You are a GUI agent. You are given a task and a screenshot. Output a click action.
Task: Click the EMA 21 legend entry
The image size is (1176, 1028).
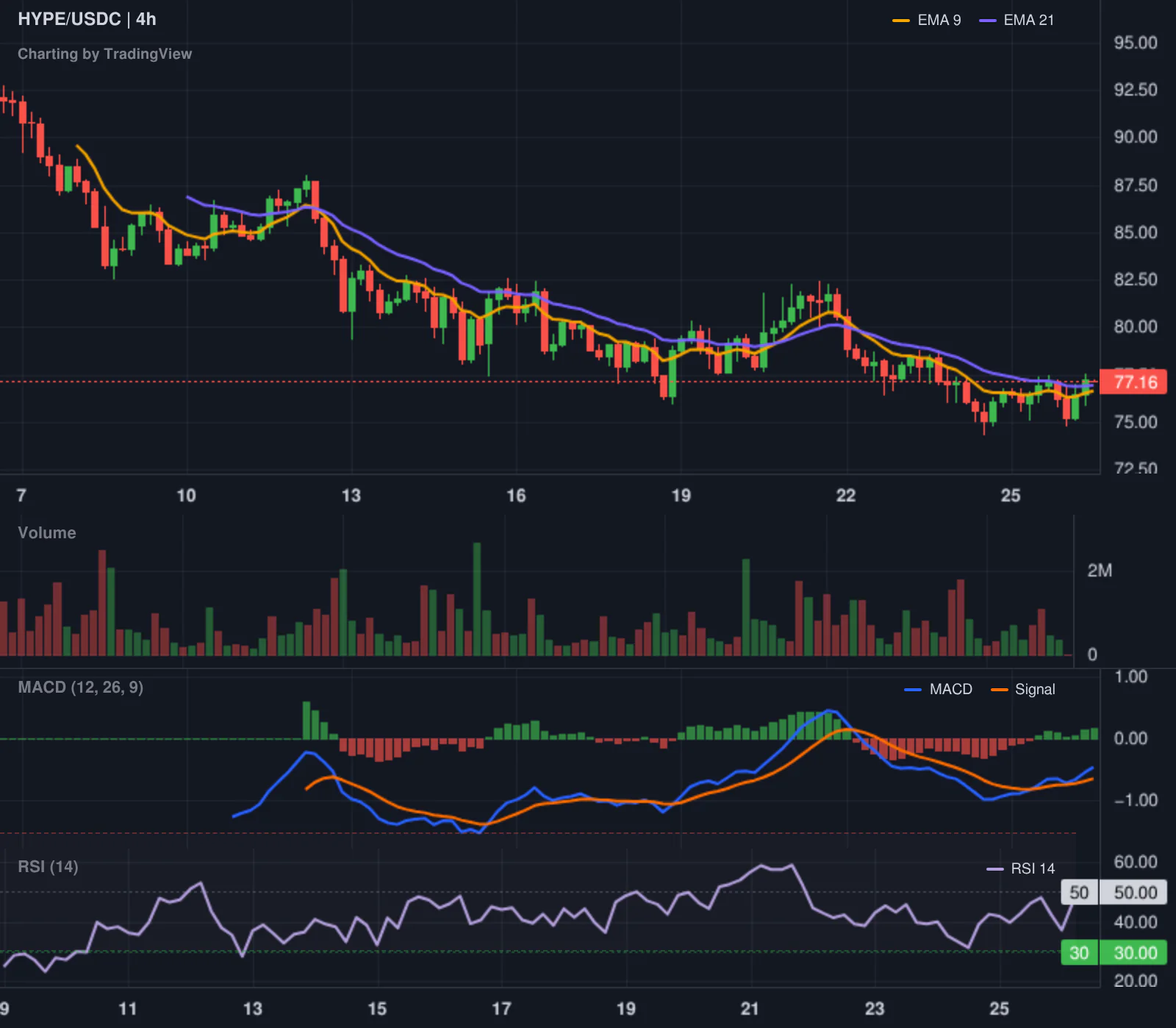[x=1017, y=20]
